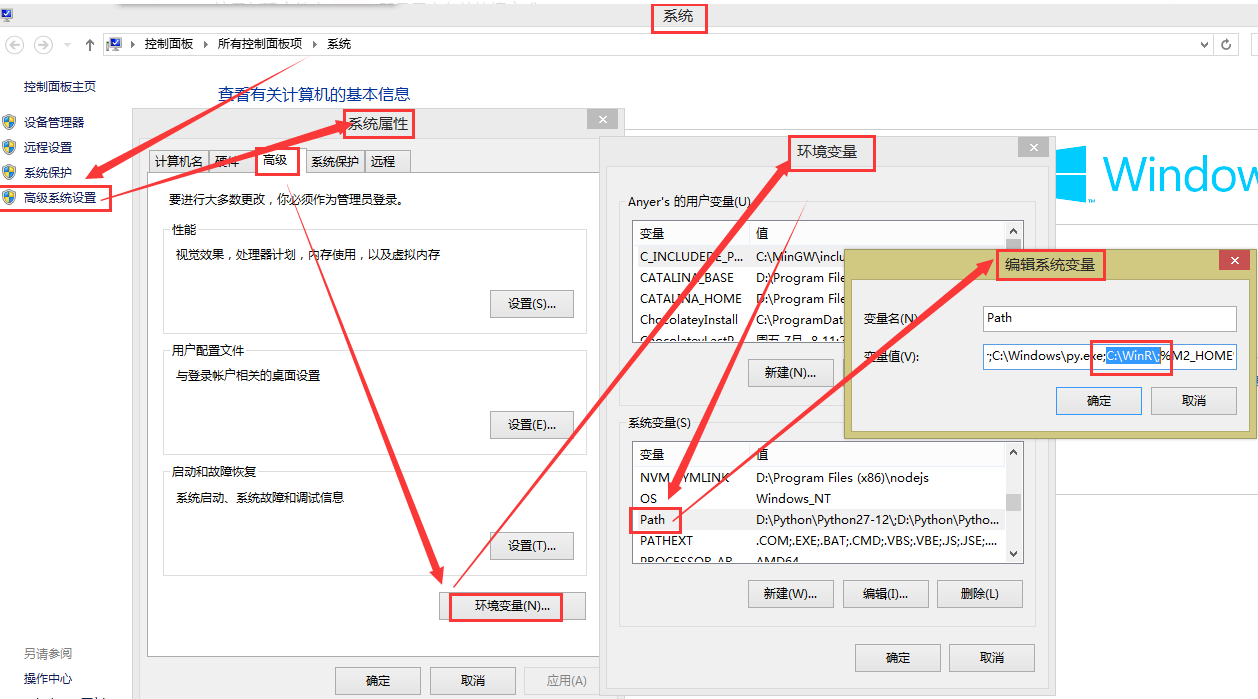Refresh the System control panel page
This screenshot has height=699, width=1258.
point(1227,45)
